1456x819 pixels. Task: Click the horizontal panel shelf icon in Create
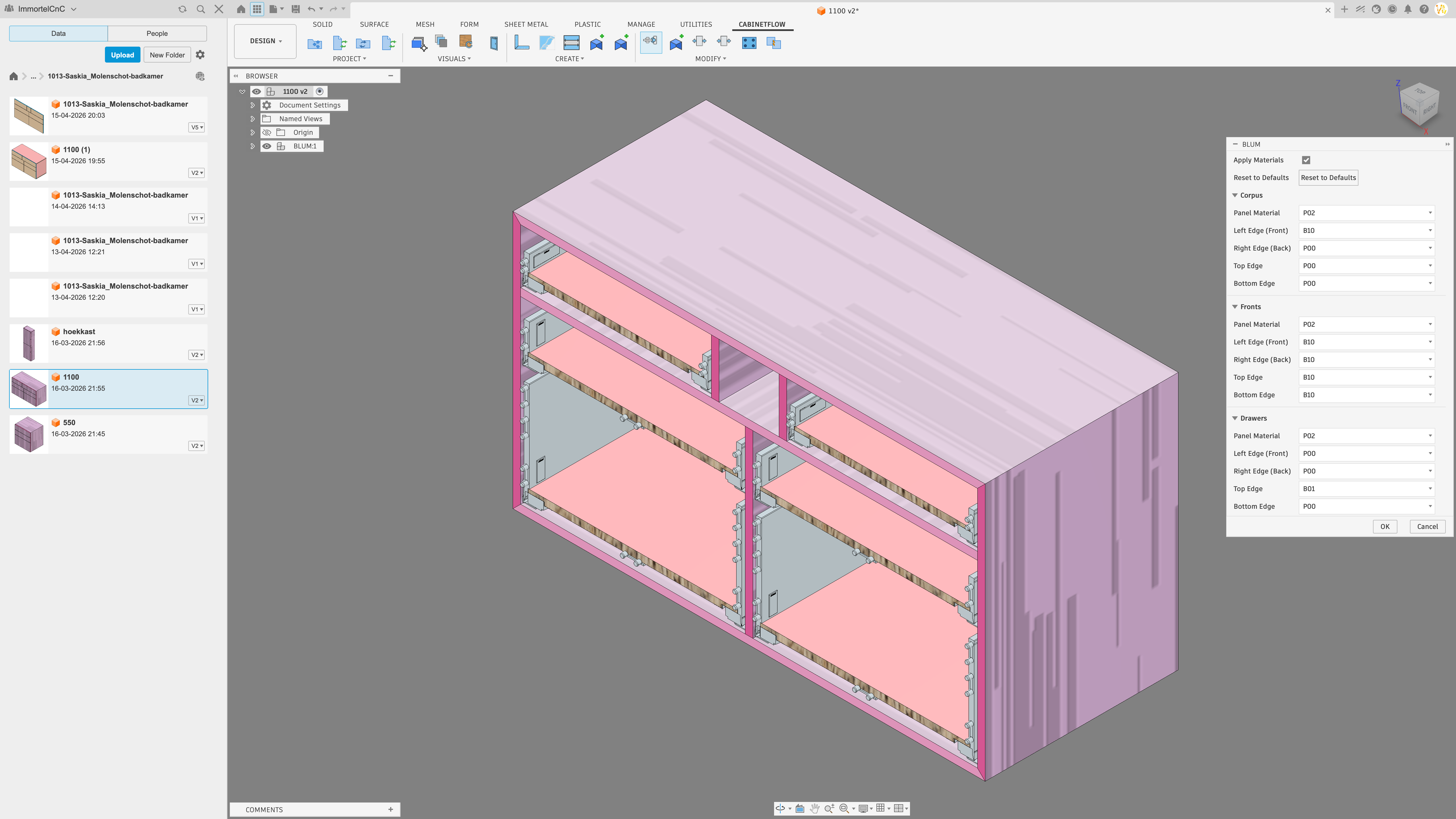click(571, 42)
